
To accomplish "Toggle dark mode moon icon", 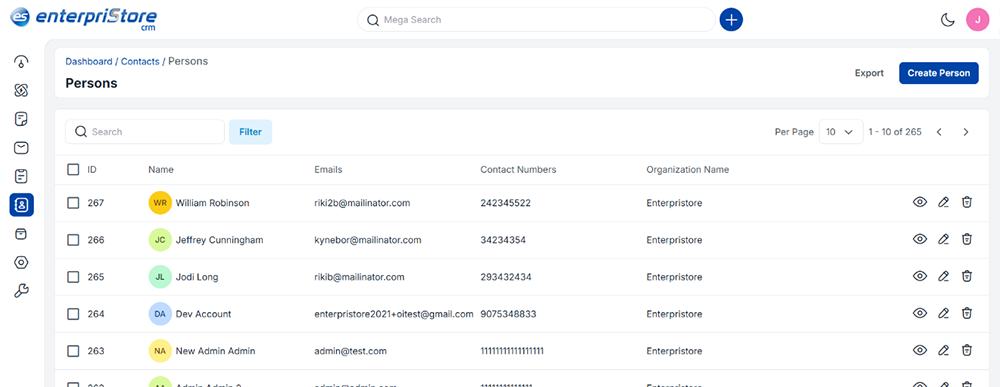I will click(x=948, y=20).
